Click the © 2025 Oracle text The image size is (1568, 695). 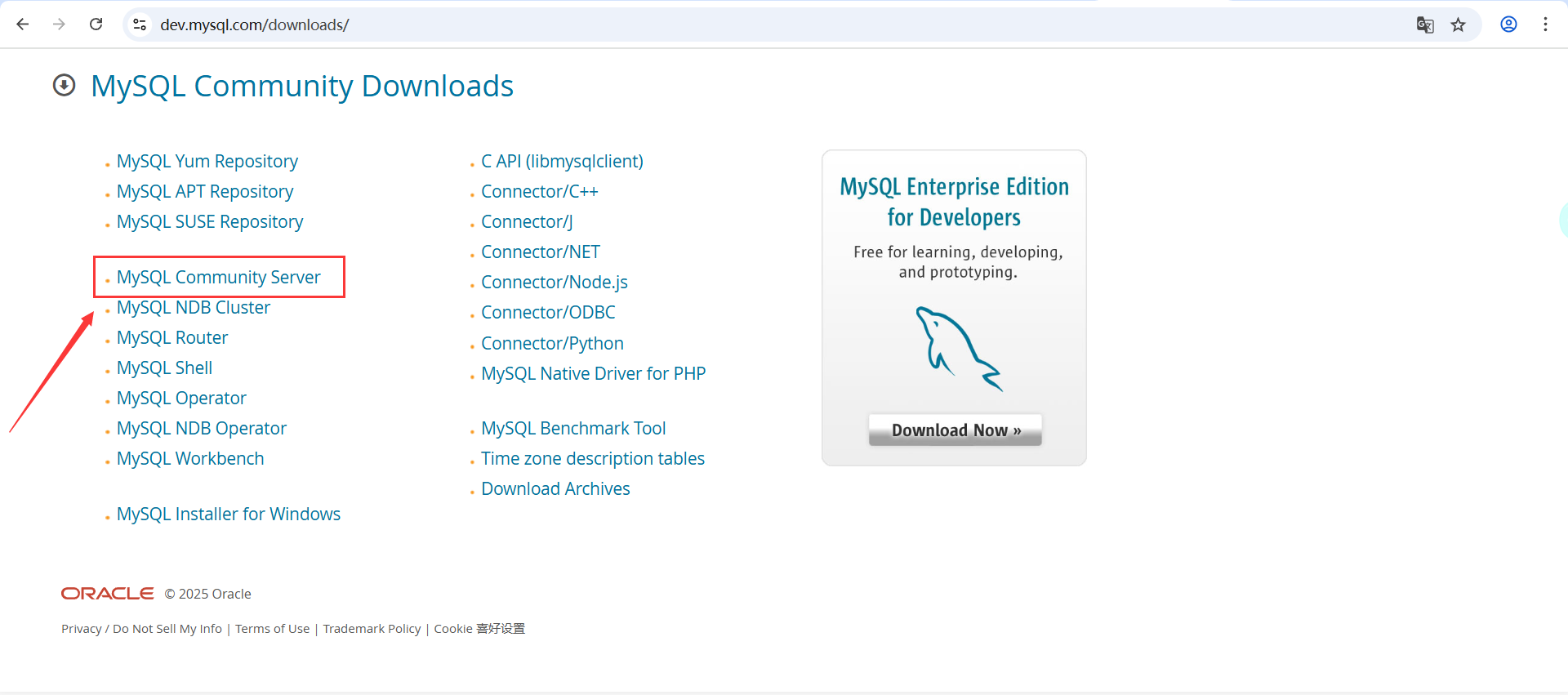[x=207, y=594]
